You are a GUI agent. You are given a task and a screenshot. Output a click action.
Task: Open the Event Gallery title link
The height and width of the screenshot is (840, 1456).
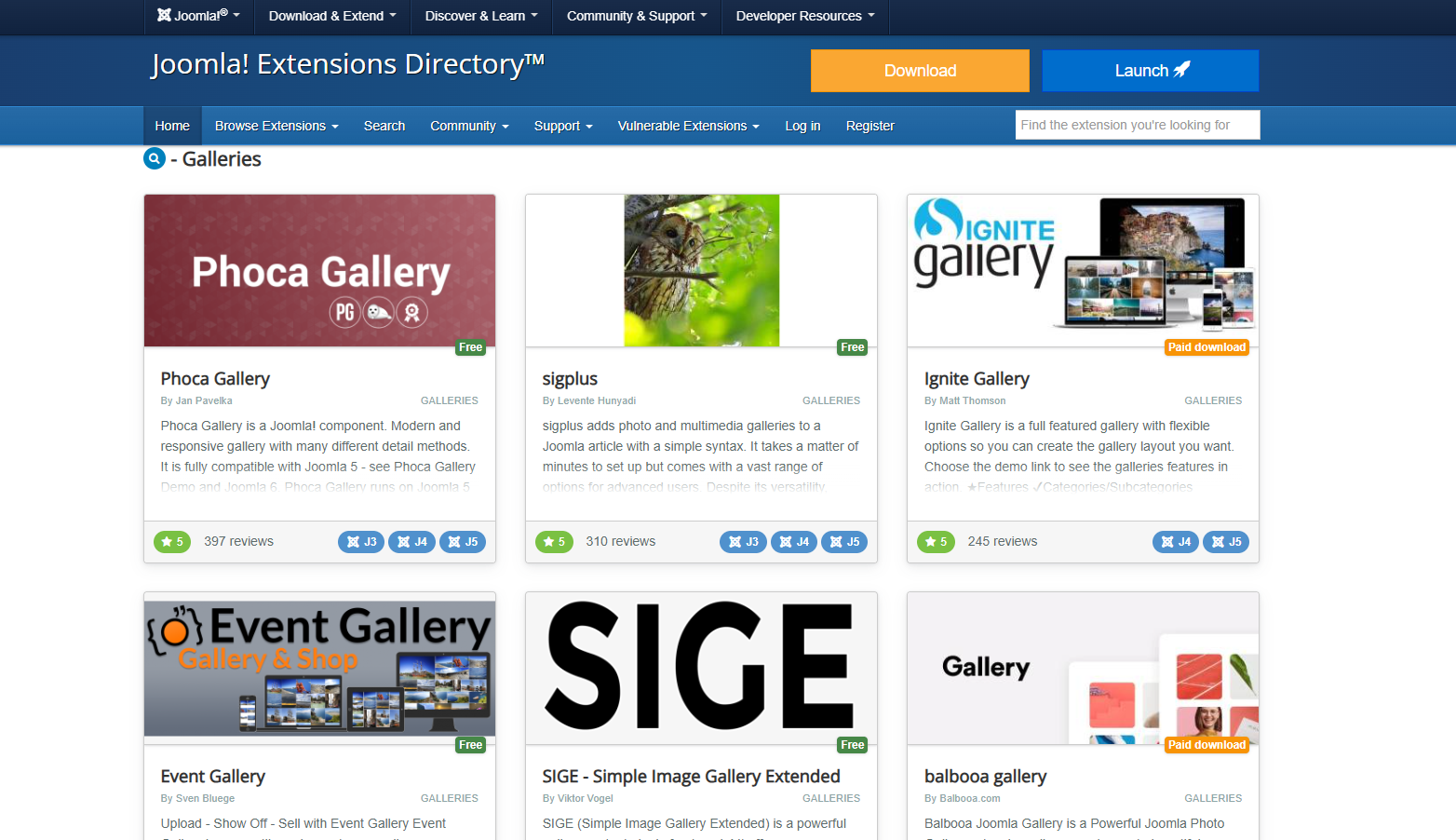tap(213, 777)
